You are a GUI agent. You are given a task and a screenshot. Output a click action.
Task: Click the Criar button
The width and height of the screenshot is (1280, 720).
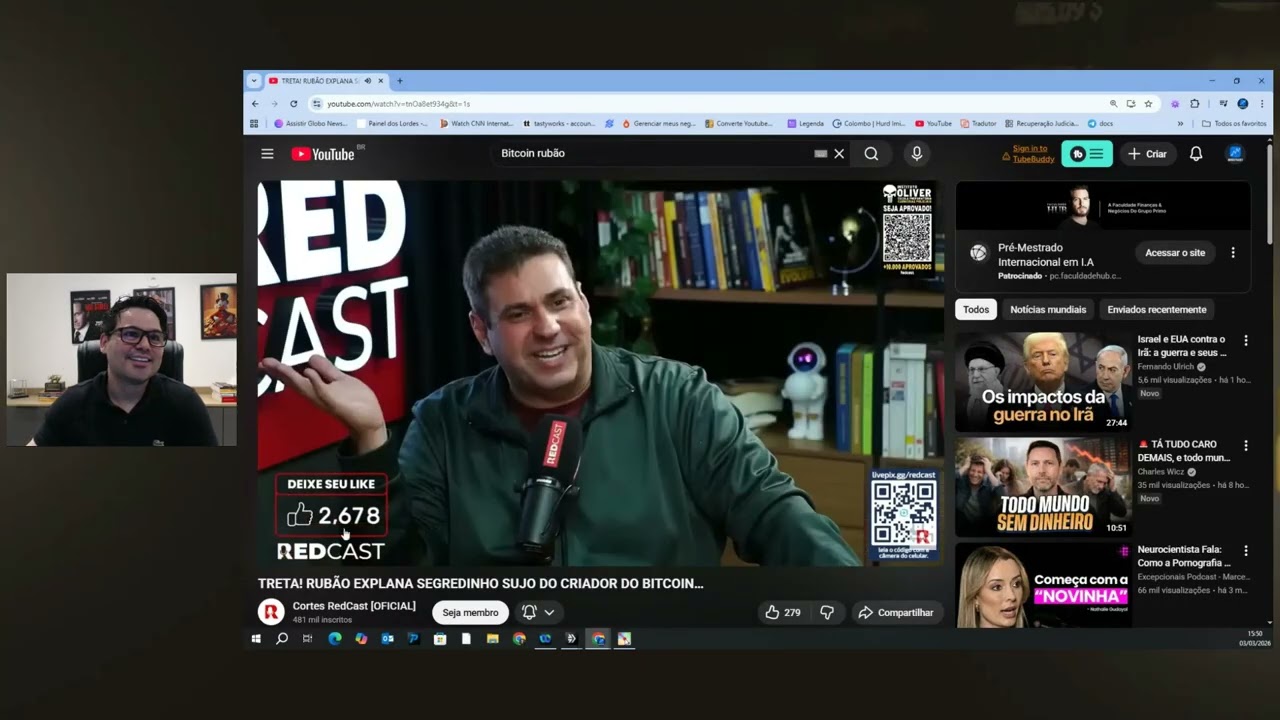click(x=1147, y=154)
